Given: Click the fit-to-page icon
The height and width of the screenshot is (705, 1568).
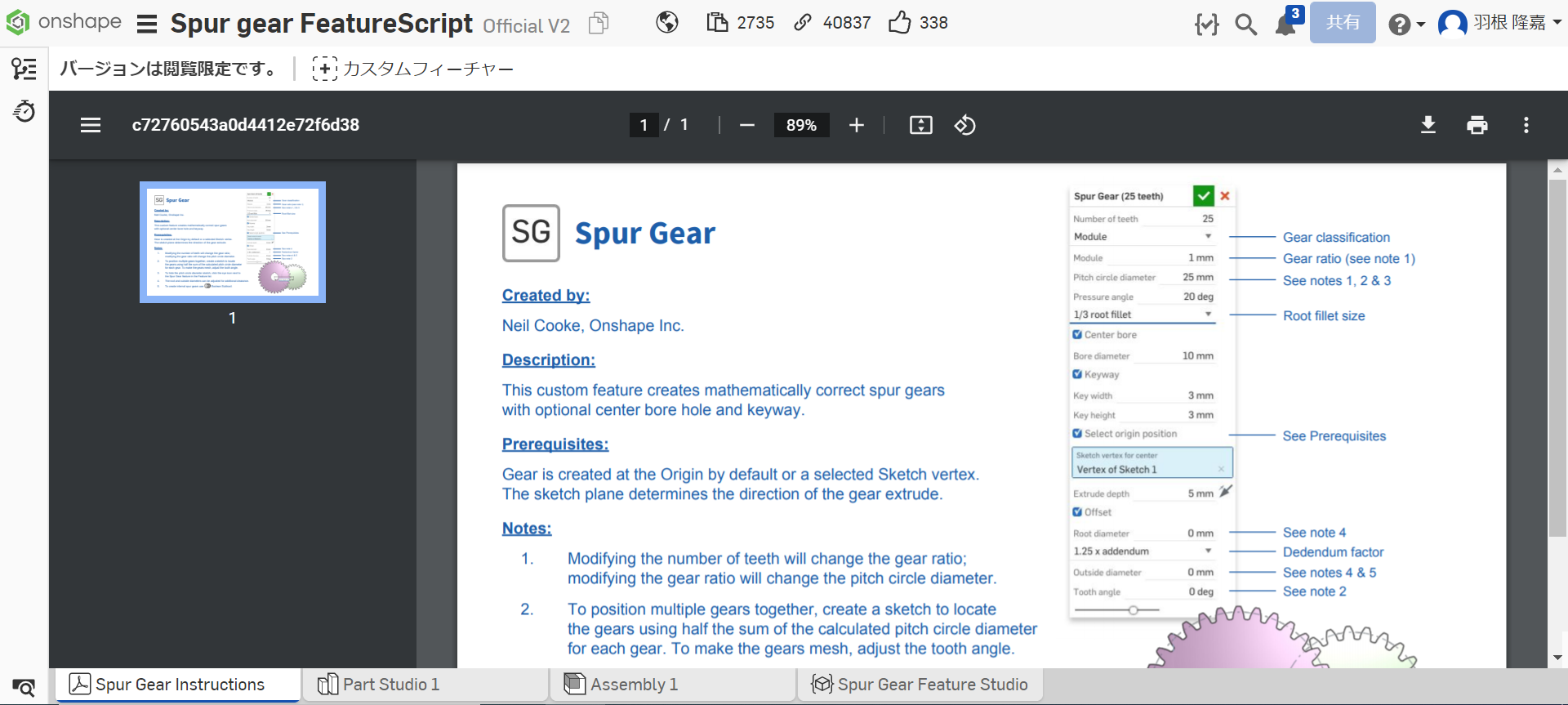Looking at the screenshot, I should [x=920, y=125].
